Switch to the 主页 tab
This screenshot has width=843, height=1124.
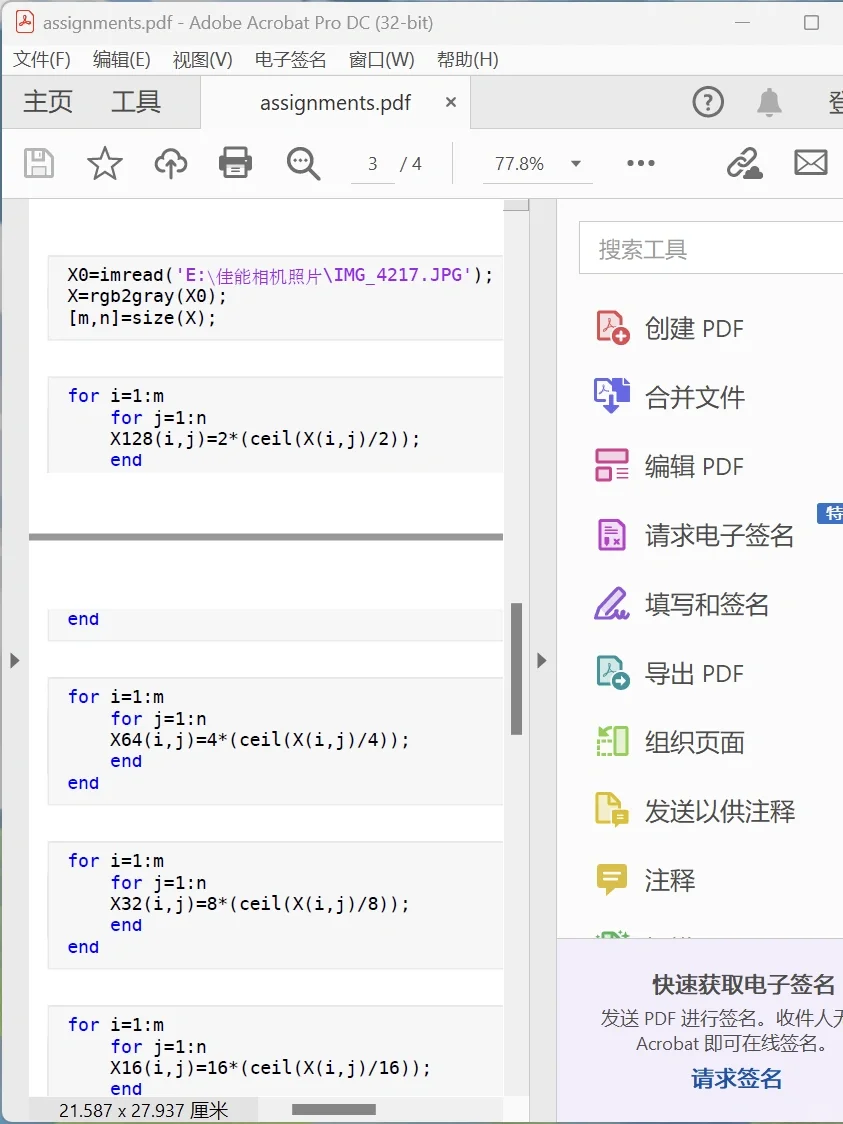tap(46, 101)
